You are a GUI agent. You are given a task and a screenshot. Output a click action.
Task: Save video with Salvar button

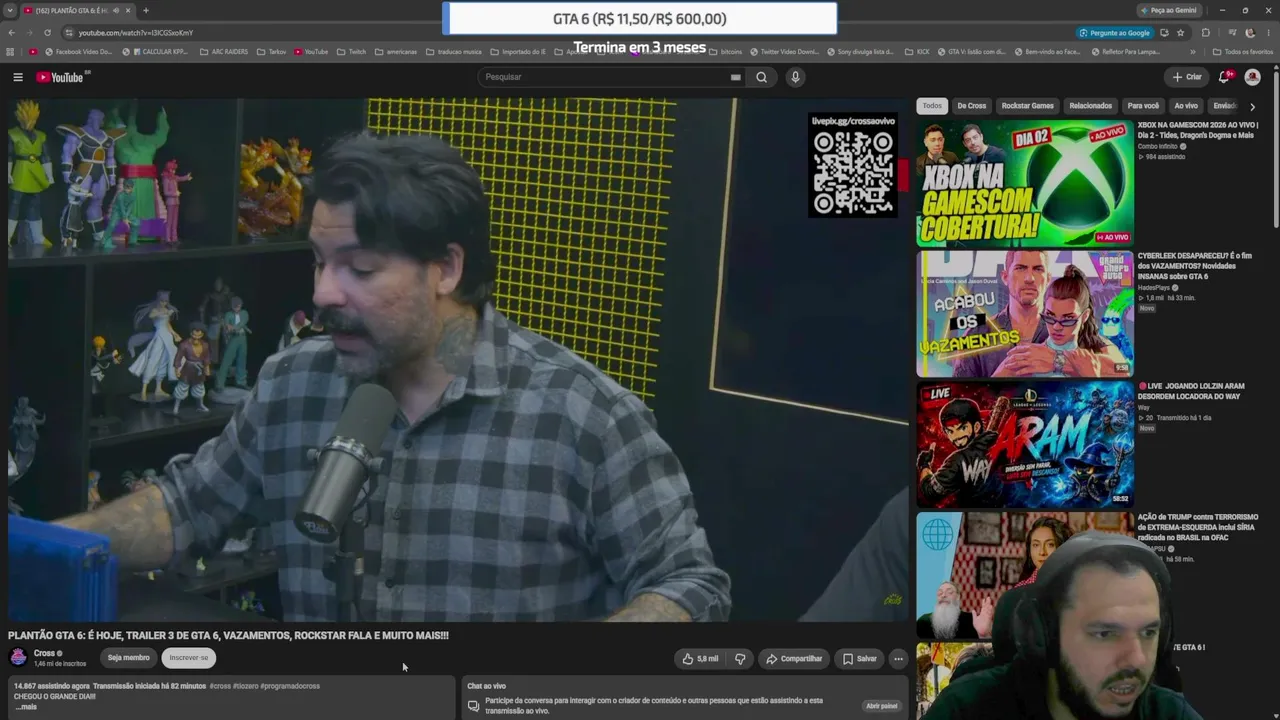coord(859,659)
